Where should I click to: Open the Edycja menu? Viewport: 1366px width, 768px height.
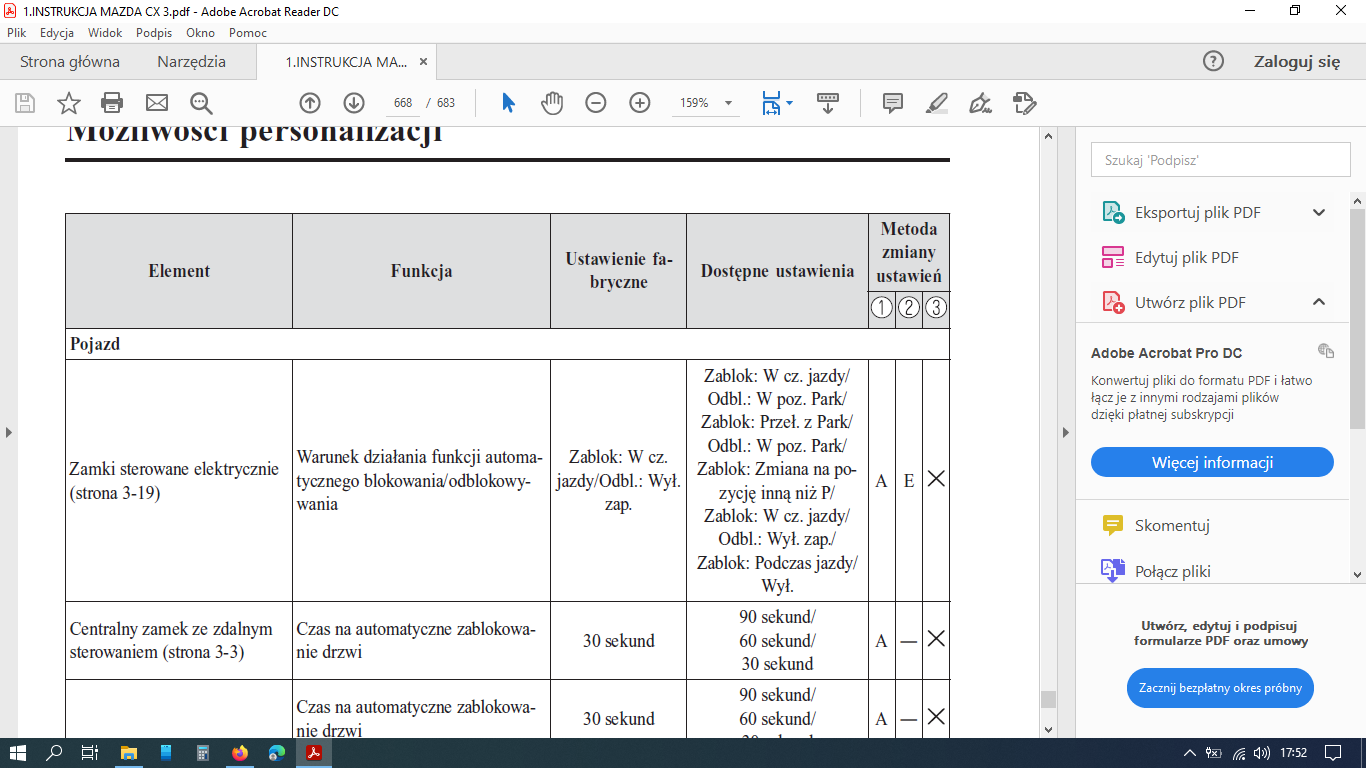(x=57, y=33)
